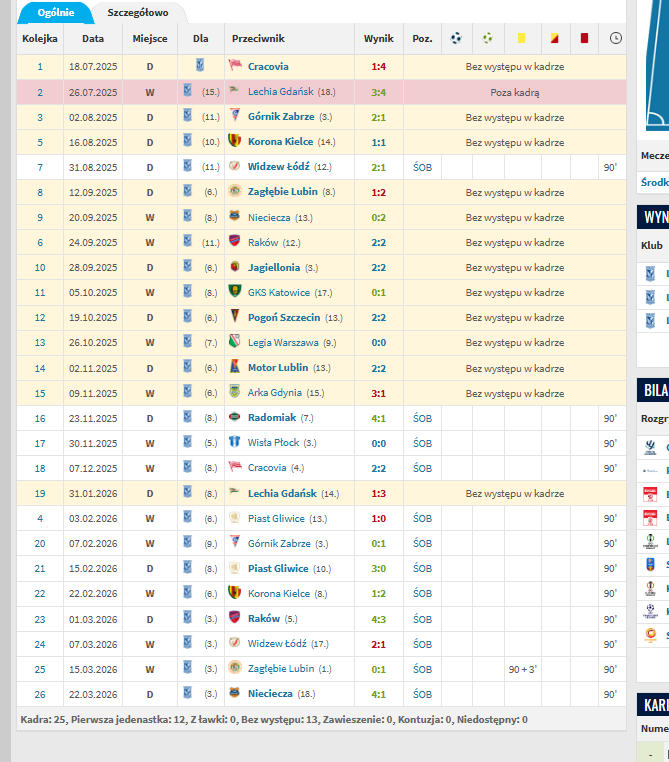Open Motor Lublin team link
The image size is (669, 762).
(x=278, y=367)
